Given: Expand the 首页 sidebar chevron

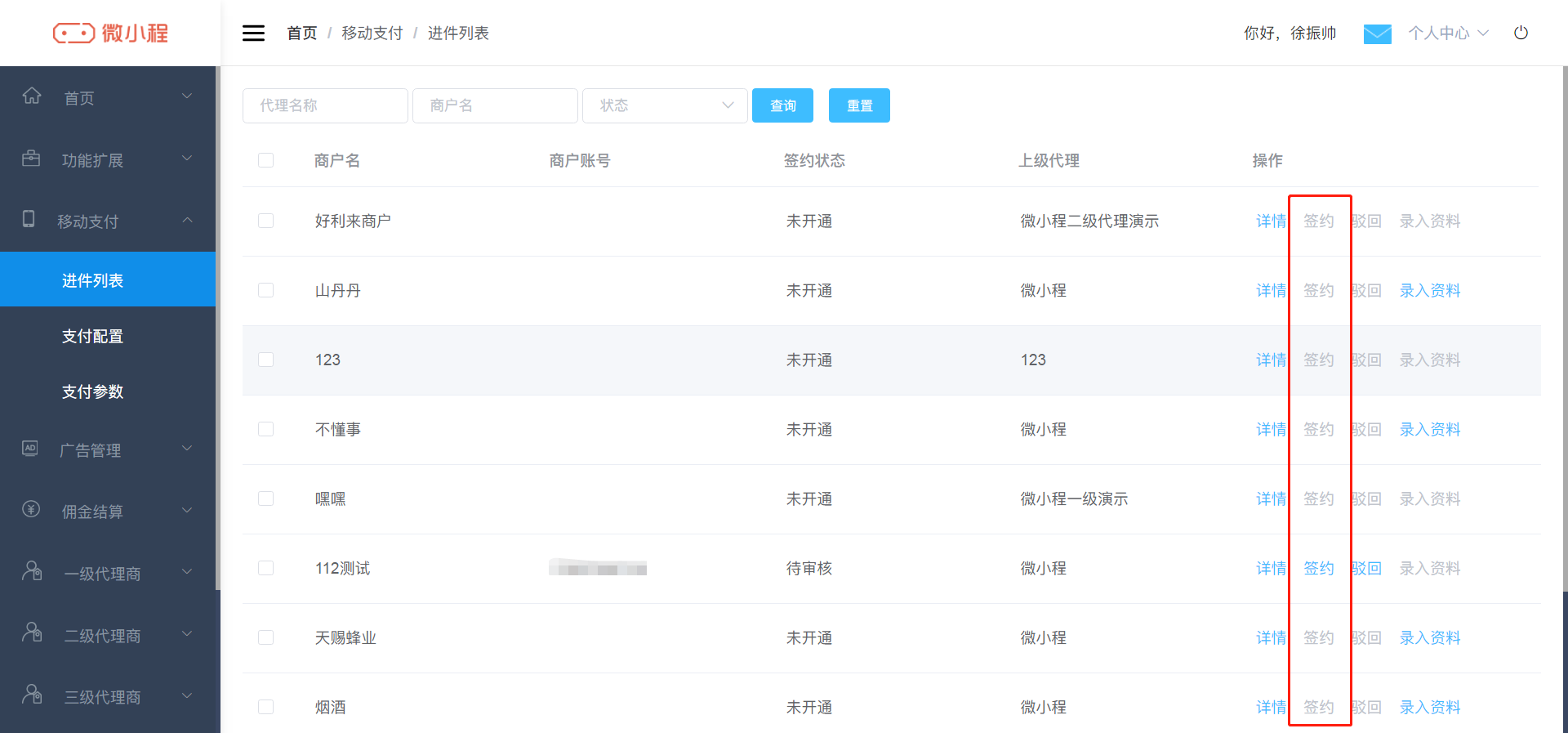Looking at the screenshot, I should click(187, 96).
